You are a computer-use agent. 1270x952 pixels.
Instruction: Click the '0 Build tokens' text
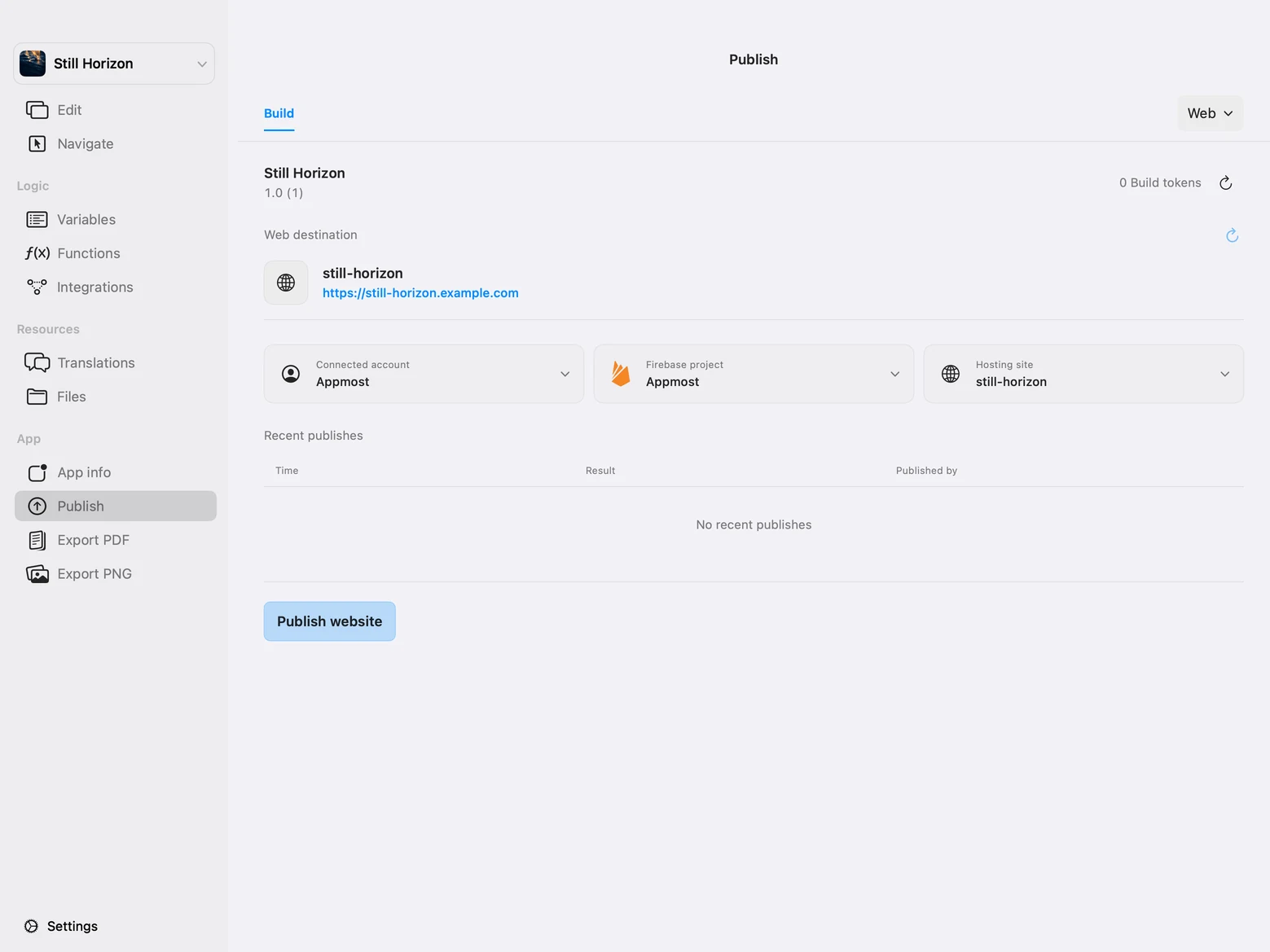click(1160, 183)
